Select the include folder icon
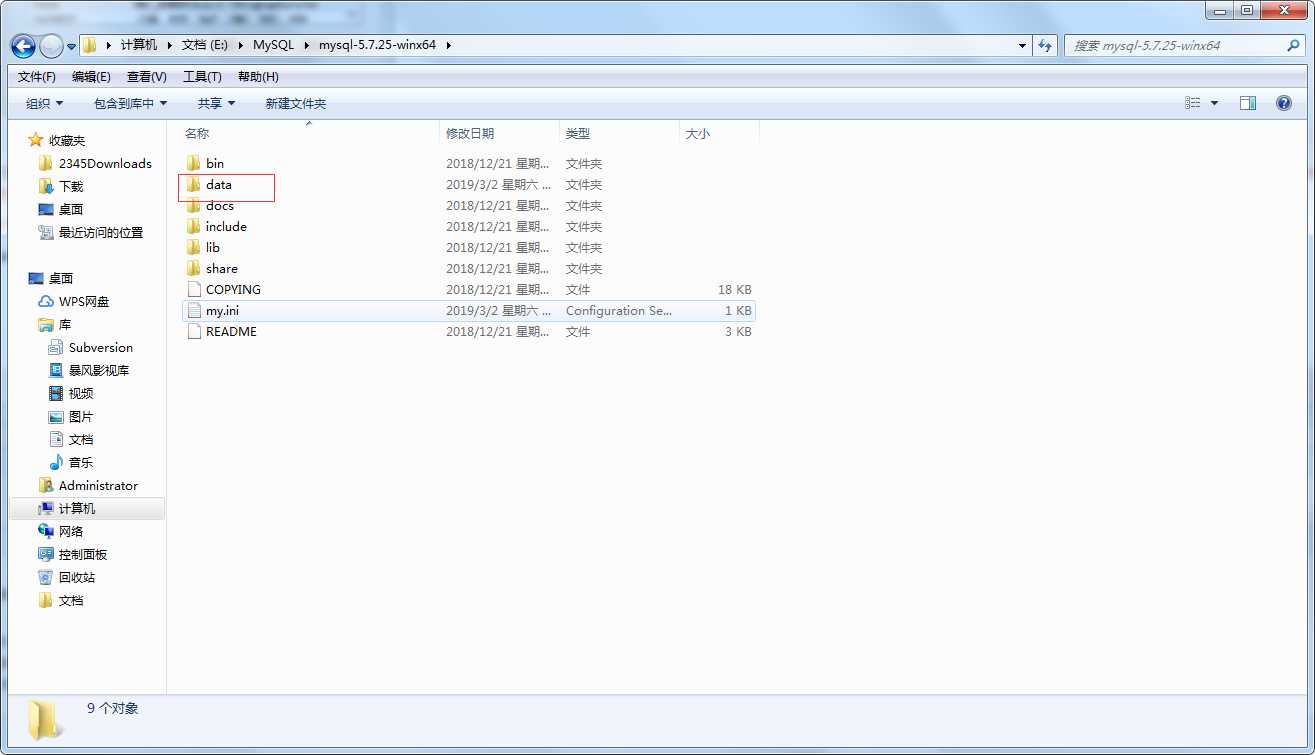The width and height of the screenshot is (1315, 755). coord(194,226)
